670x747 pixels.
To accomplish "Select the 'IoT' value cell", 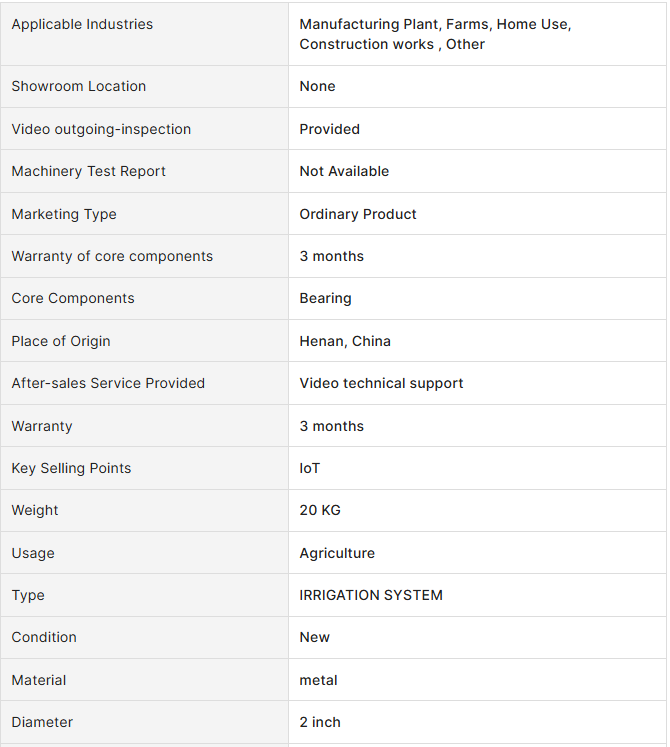I will click(310, 468).
